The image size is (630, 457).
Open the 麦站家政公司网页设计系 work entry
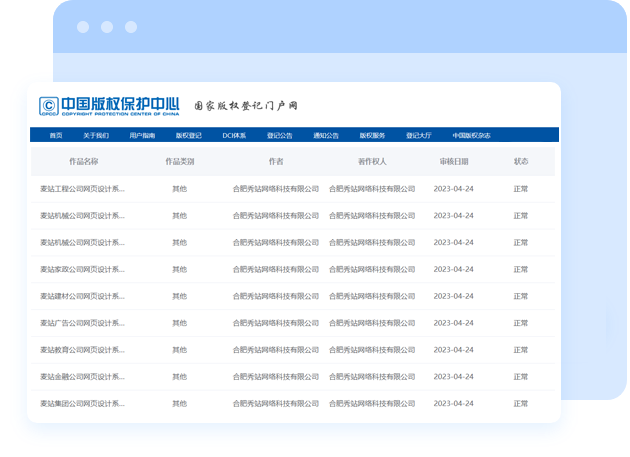point(83,269)
